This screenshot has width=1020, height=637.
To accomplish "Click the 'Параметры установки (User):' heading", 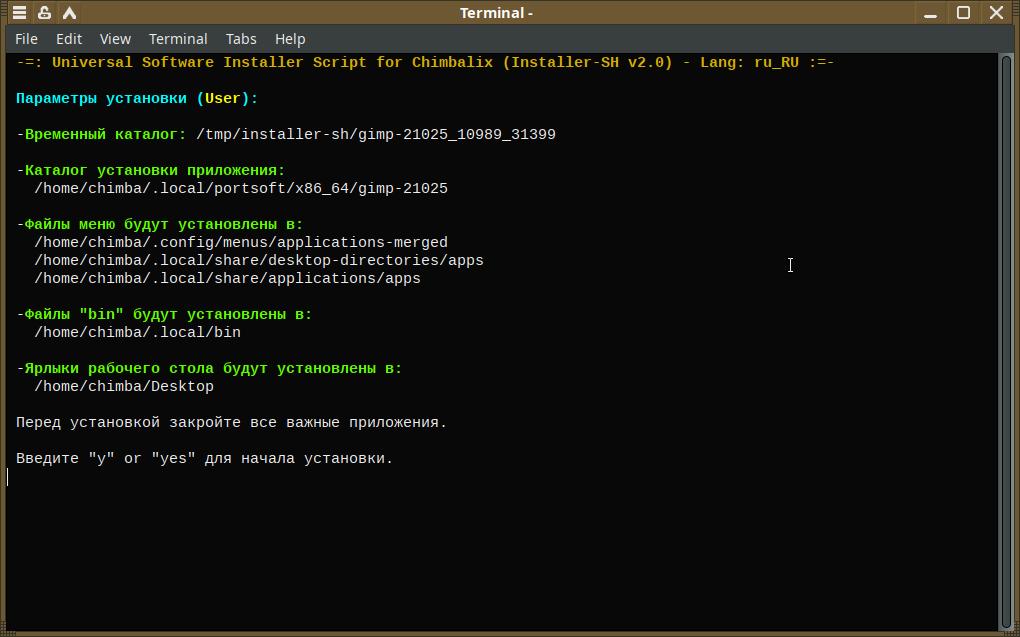I will tap(137, 99).
